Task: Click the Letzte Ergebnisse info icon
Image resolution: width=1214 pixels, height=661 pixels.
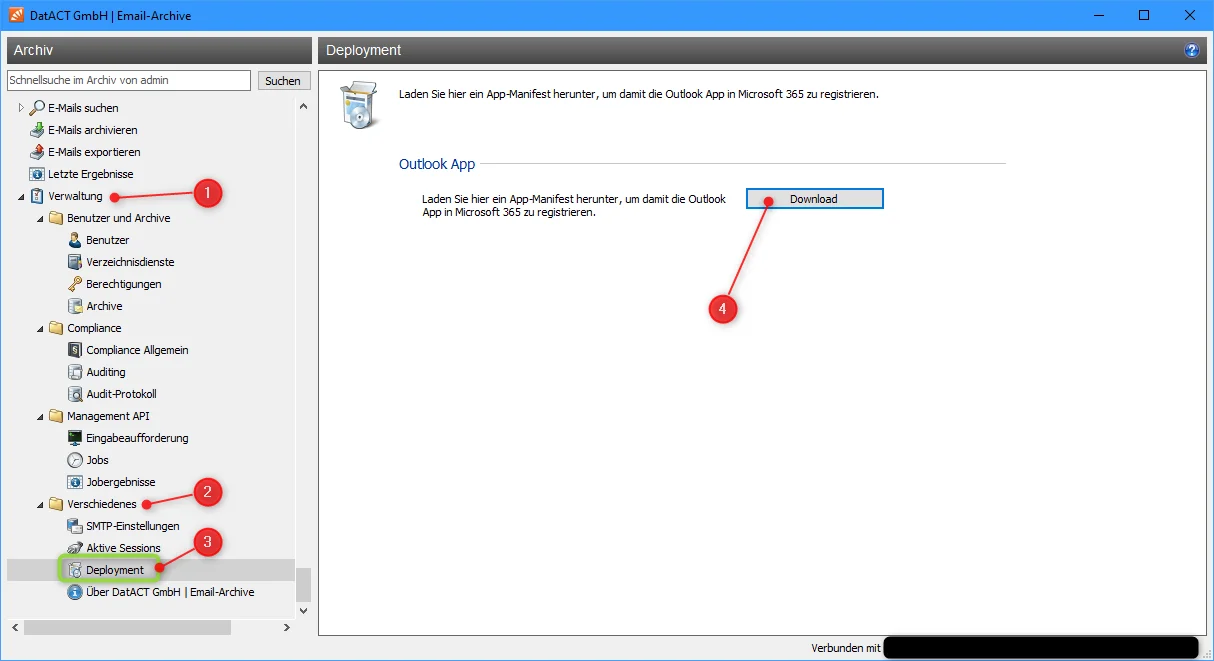Action: point(37,174)
